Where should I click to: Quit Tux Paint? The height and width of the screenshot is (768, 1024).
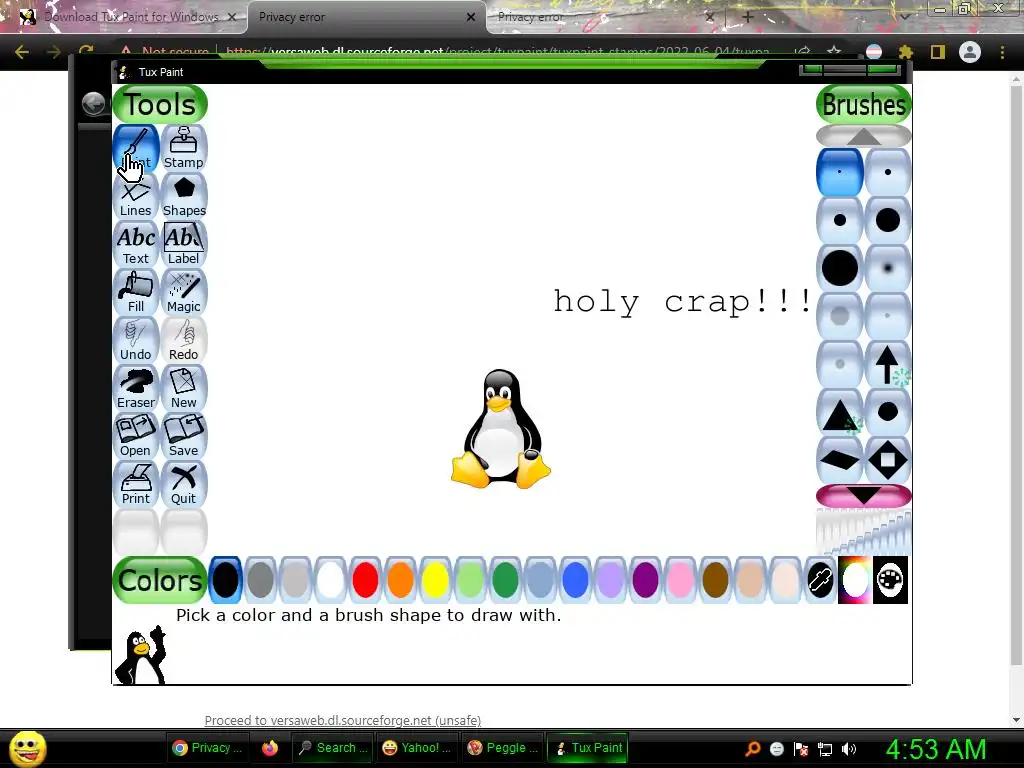(x=184, y=484)
